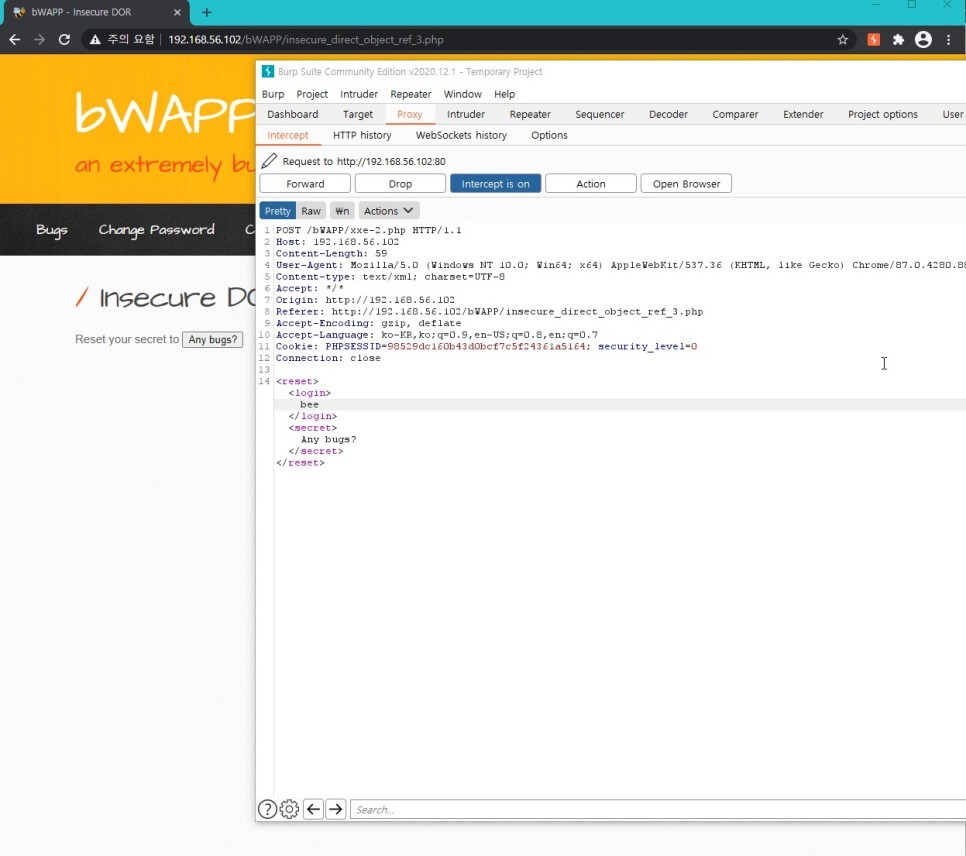Toggle the \n non-printable characters button

[342, 211]
